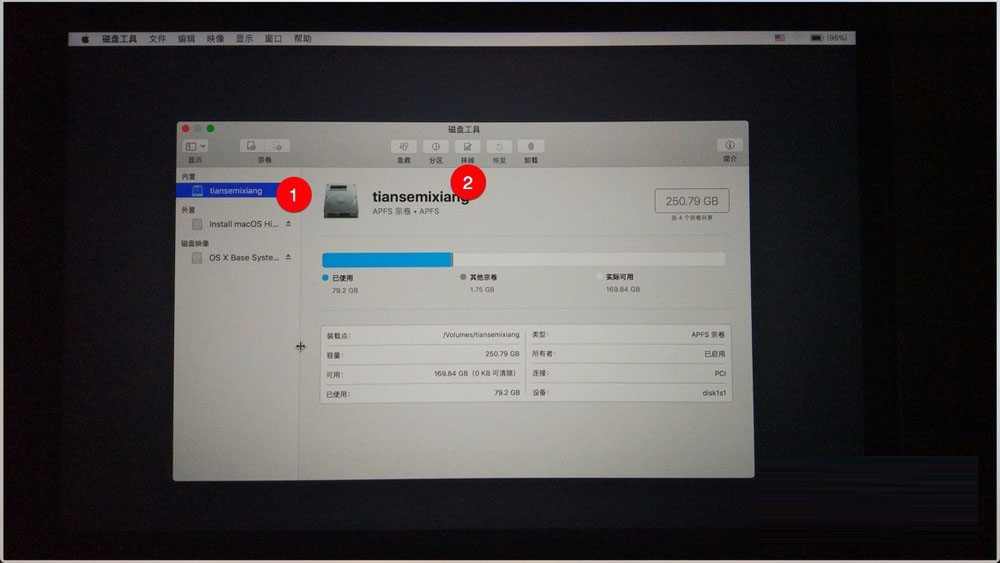Click the Restore (恢复) toolbar icon
The image size is (1000, 563).
(499, 146)
